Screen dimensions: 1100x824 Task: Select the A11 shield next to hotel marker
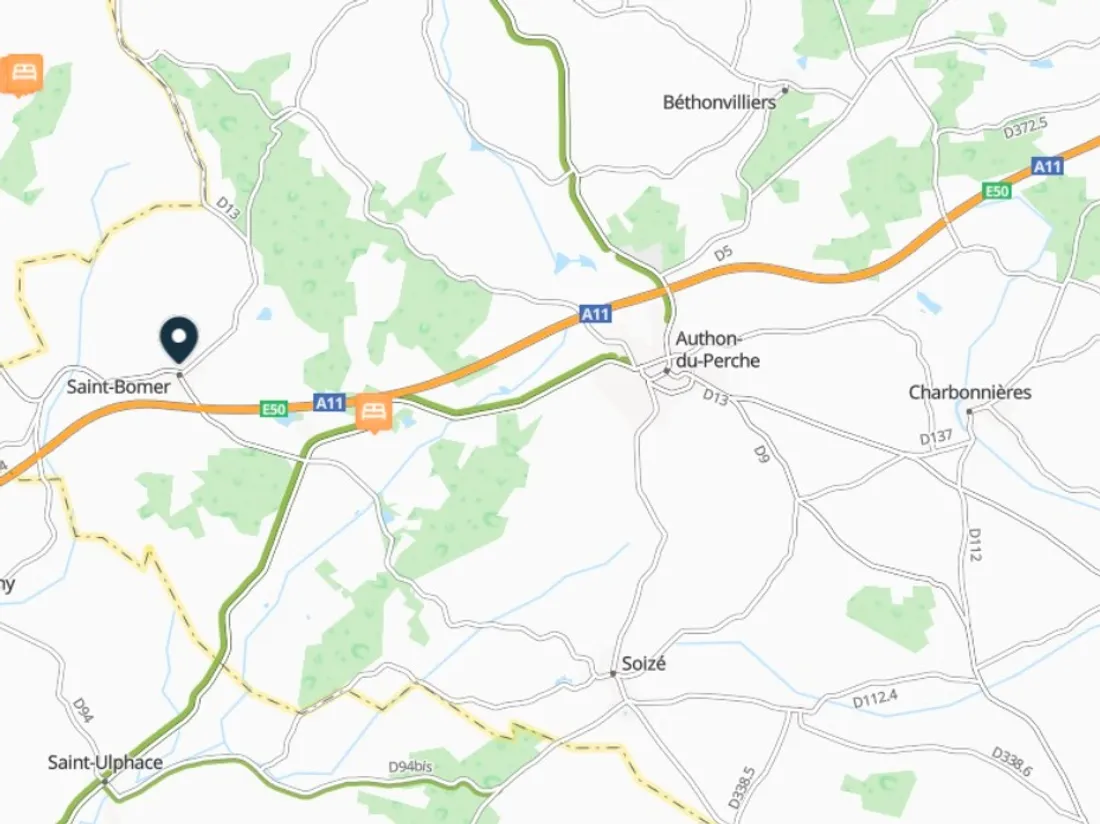[330, 403]
